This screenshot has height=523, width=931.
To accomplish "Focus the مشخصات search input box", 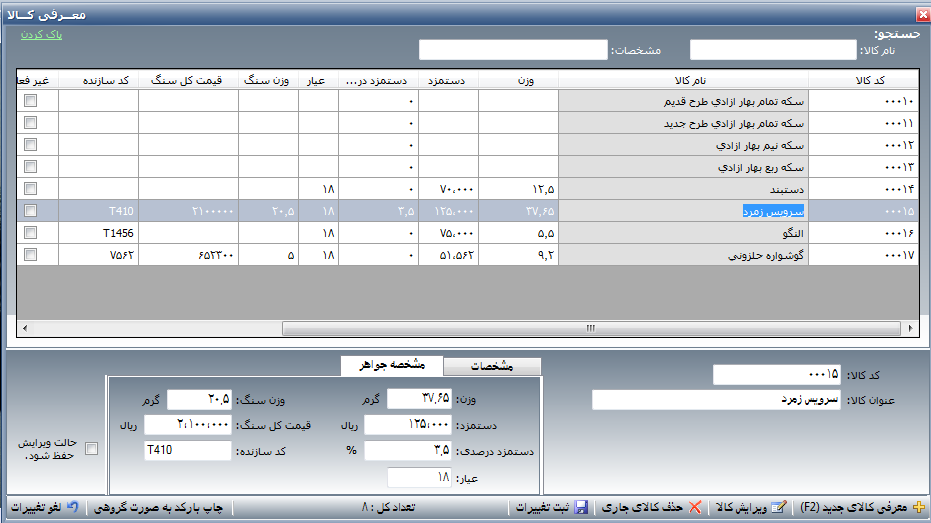I will tap(513, 50).
